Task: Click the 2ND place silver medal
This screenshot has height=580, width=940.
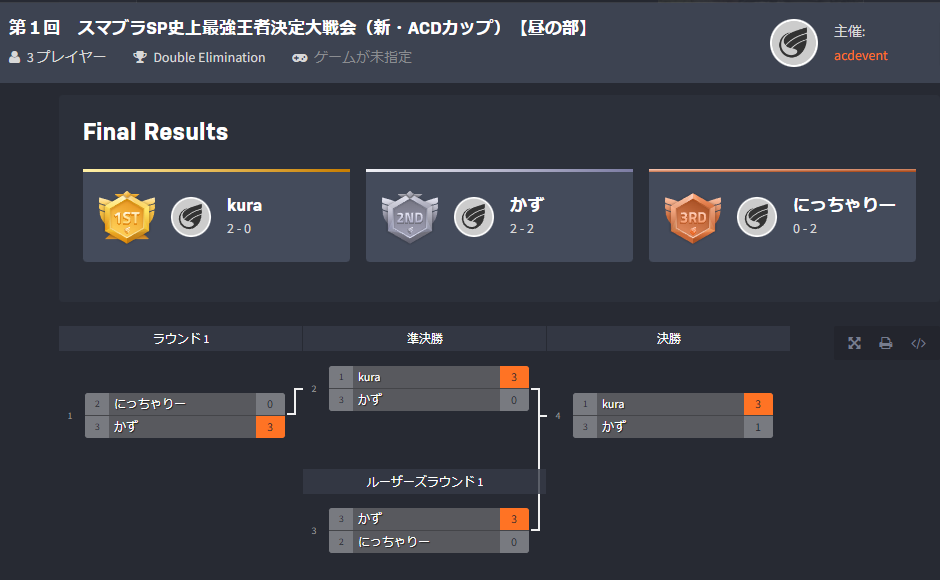Action: click(x=411, y=215)
